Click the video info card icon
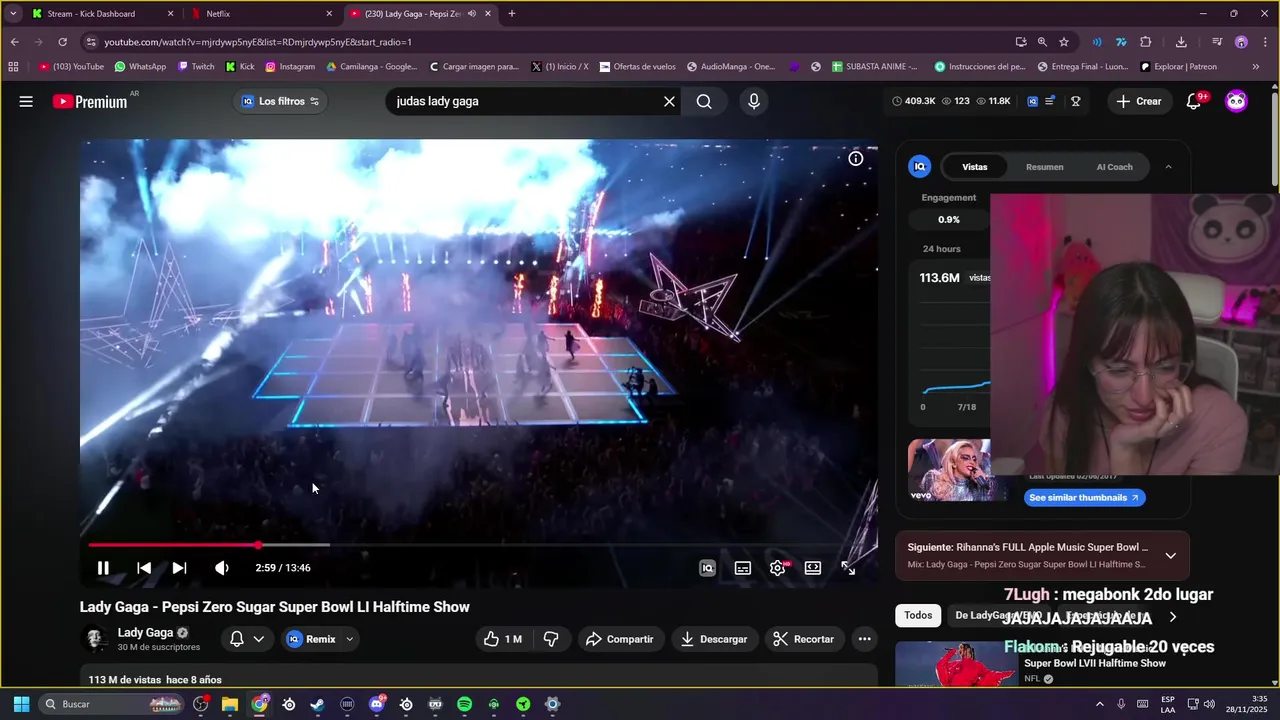 pos(856,158)
